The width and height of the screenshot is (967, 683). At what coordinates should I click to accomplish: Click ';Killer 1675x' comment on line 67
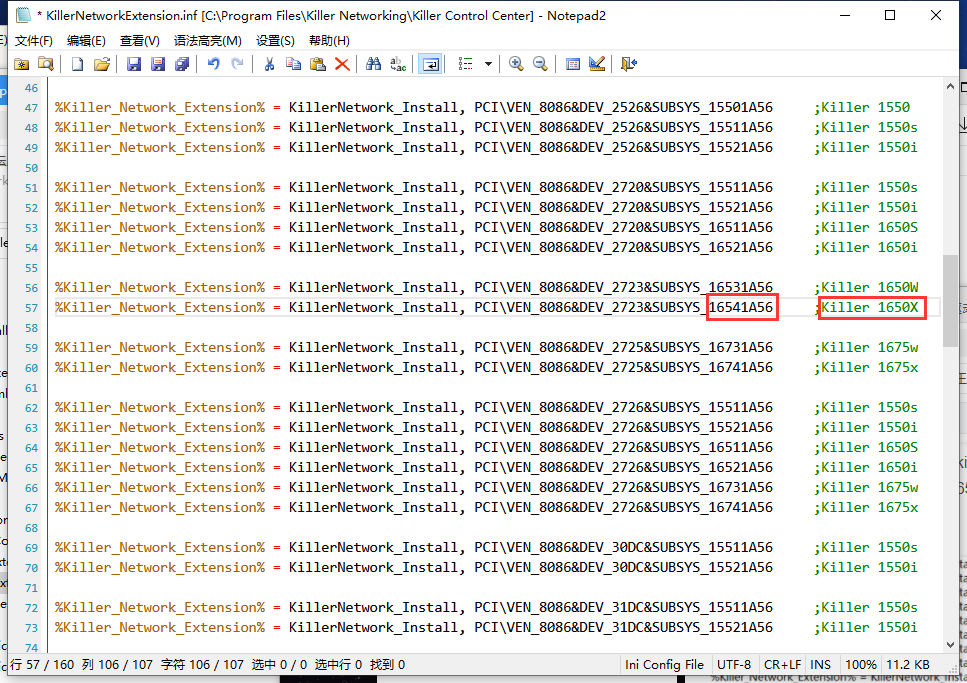866,507
